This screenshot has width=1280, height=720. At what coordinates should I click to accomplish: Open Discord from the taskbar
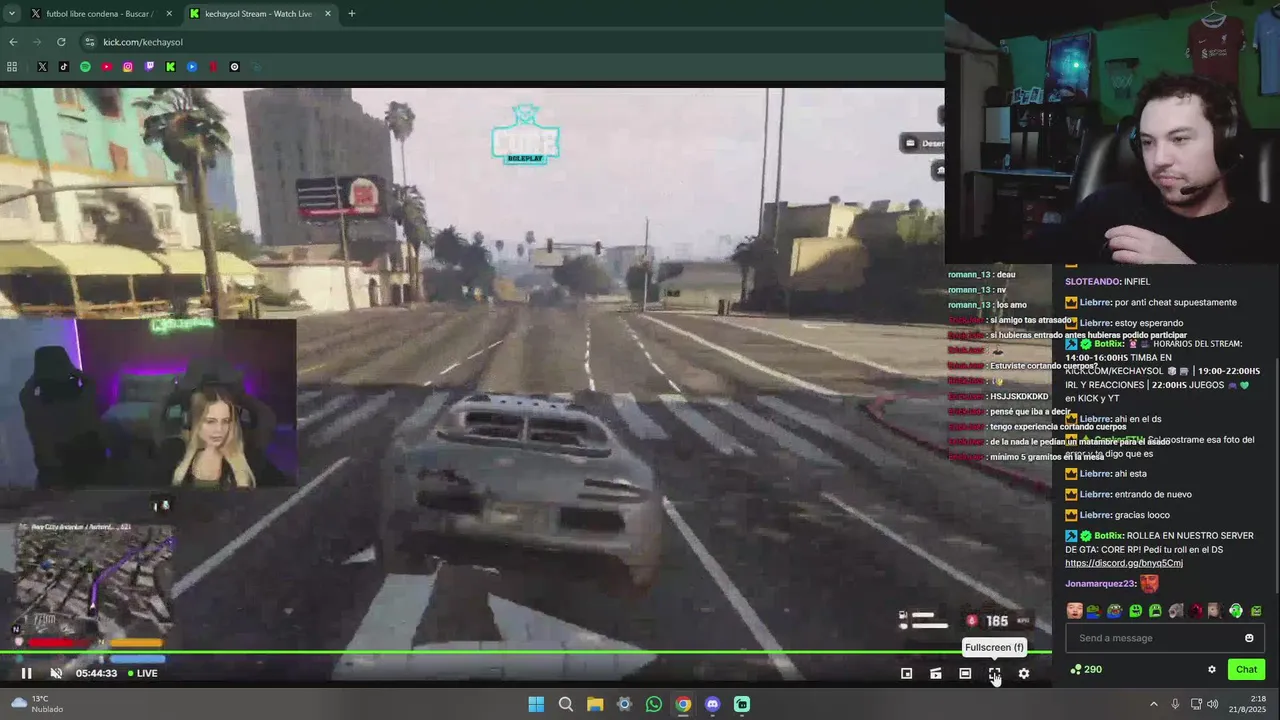[712, 704]
